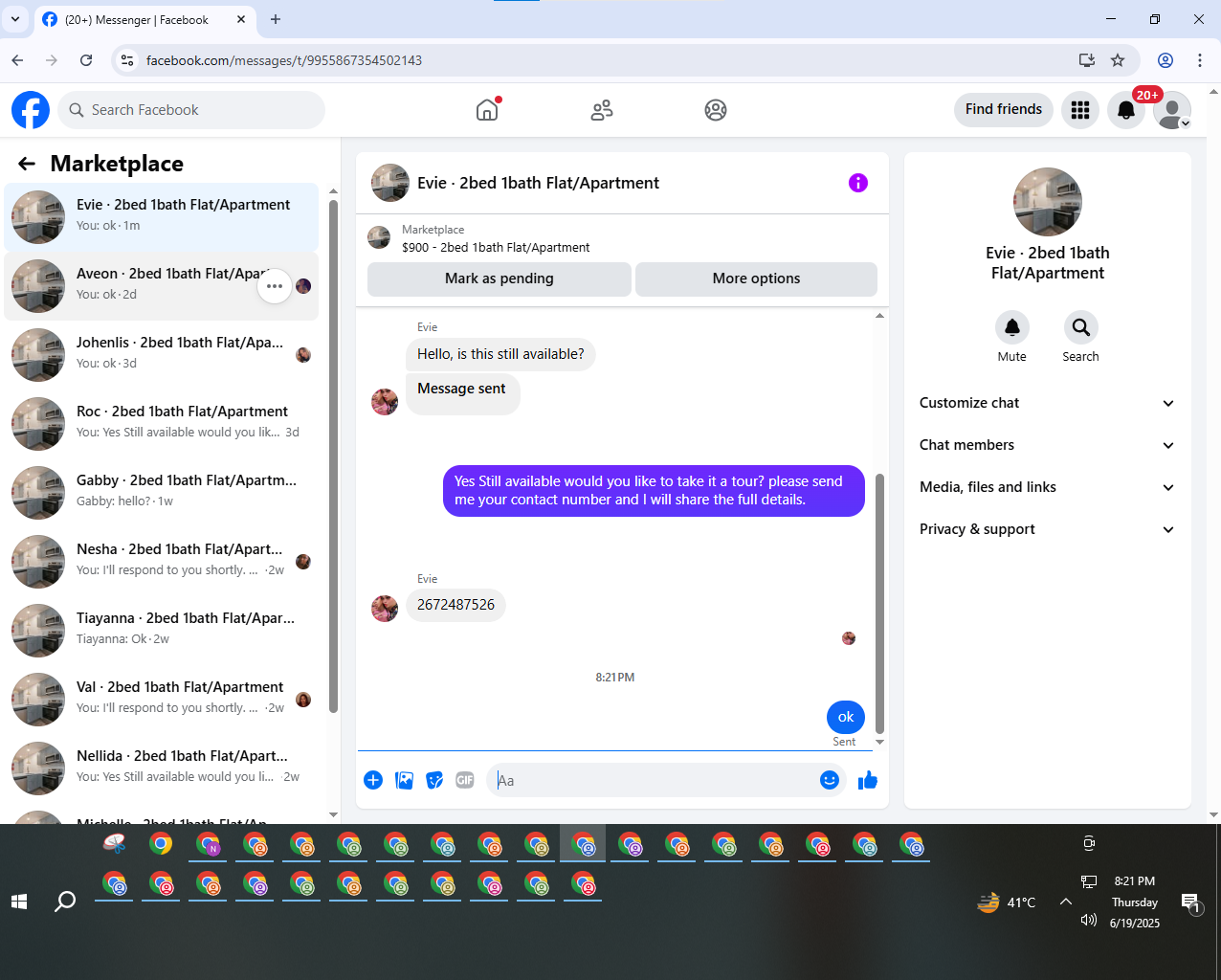The width and height of the screenshot is (1221, 980).
Task: Open the Menu grid icon
Action: click(x=1080, y=110)
